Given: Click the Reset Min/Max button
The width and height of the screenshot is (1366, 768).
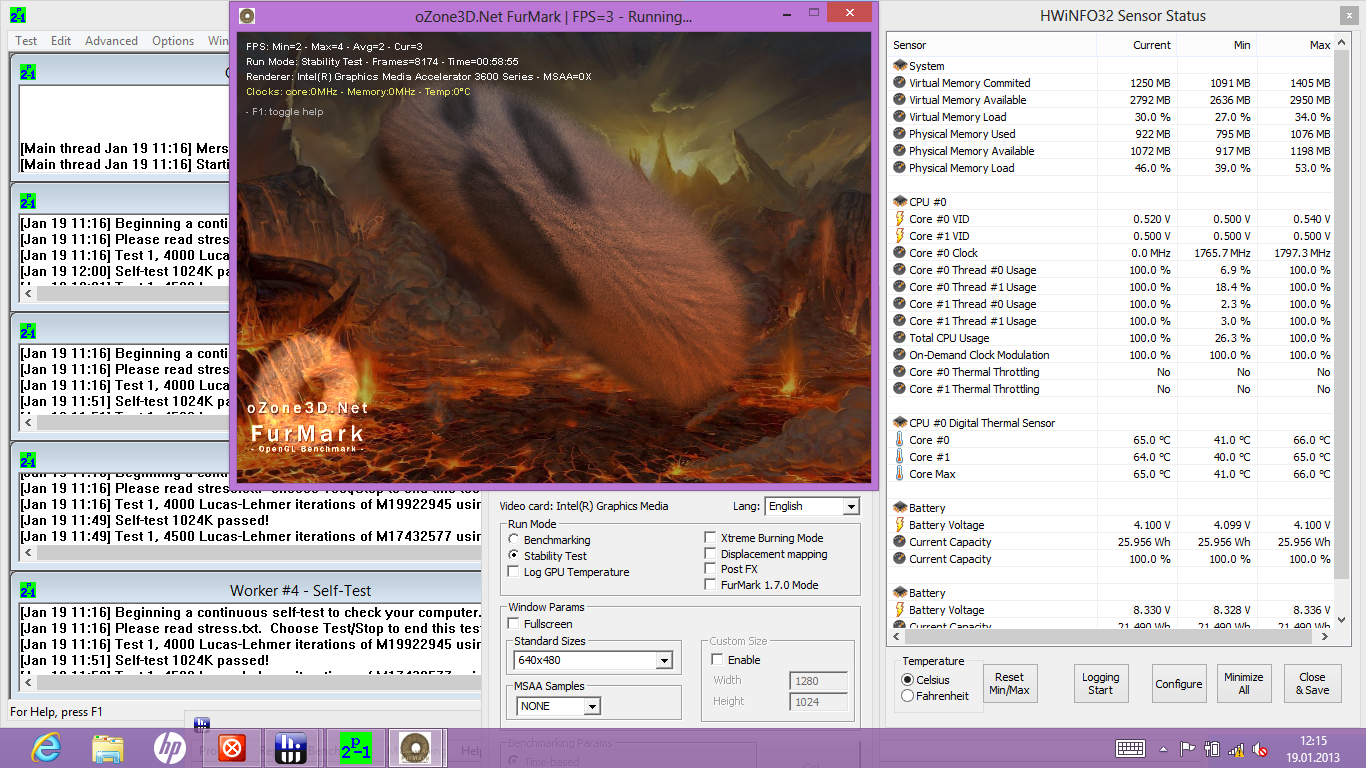Looking at the screenshot, I should [1010, 683].
